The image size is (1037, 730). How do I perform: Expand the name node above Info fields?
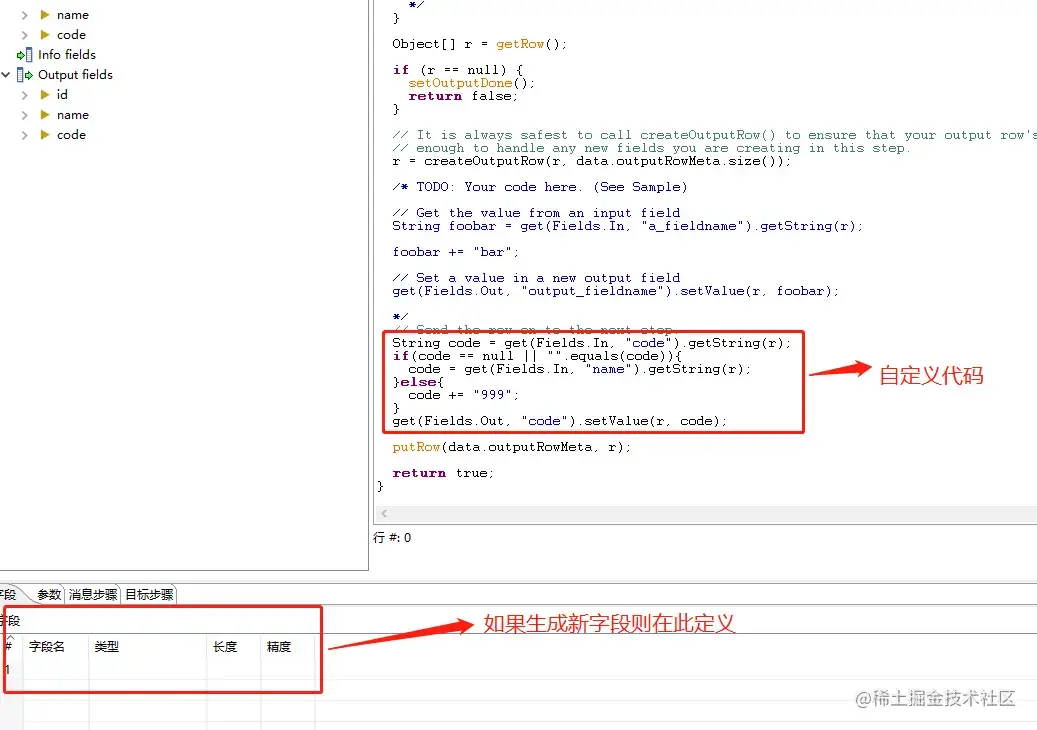[24, 15]
